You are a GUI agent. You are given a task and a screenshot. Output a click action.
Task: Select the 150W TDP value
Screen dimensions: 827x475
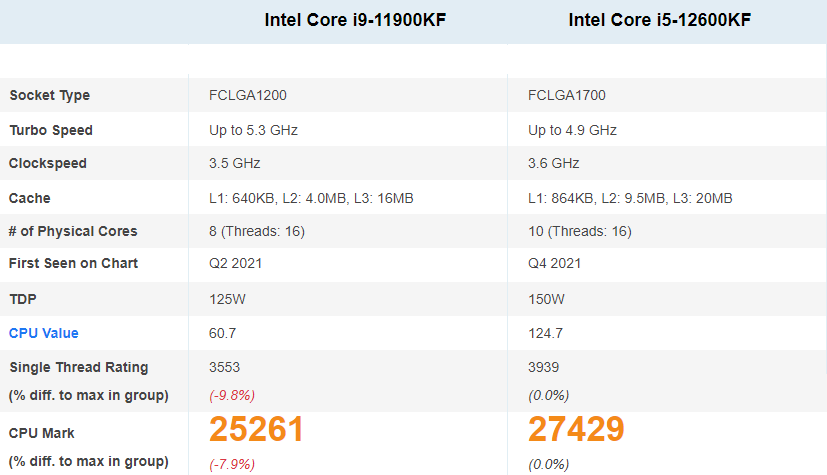click(x=546, y=299)
